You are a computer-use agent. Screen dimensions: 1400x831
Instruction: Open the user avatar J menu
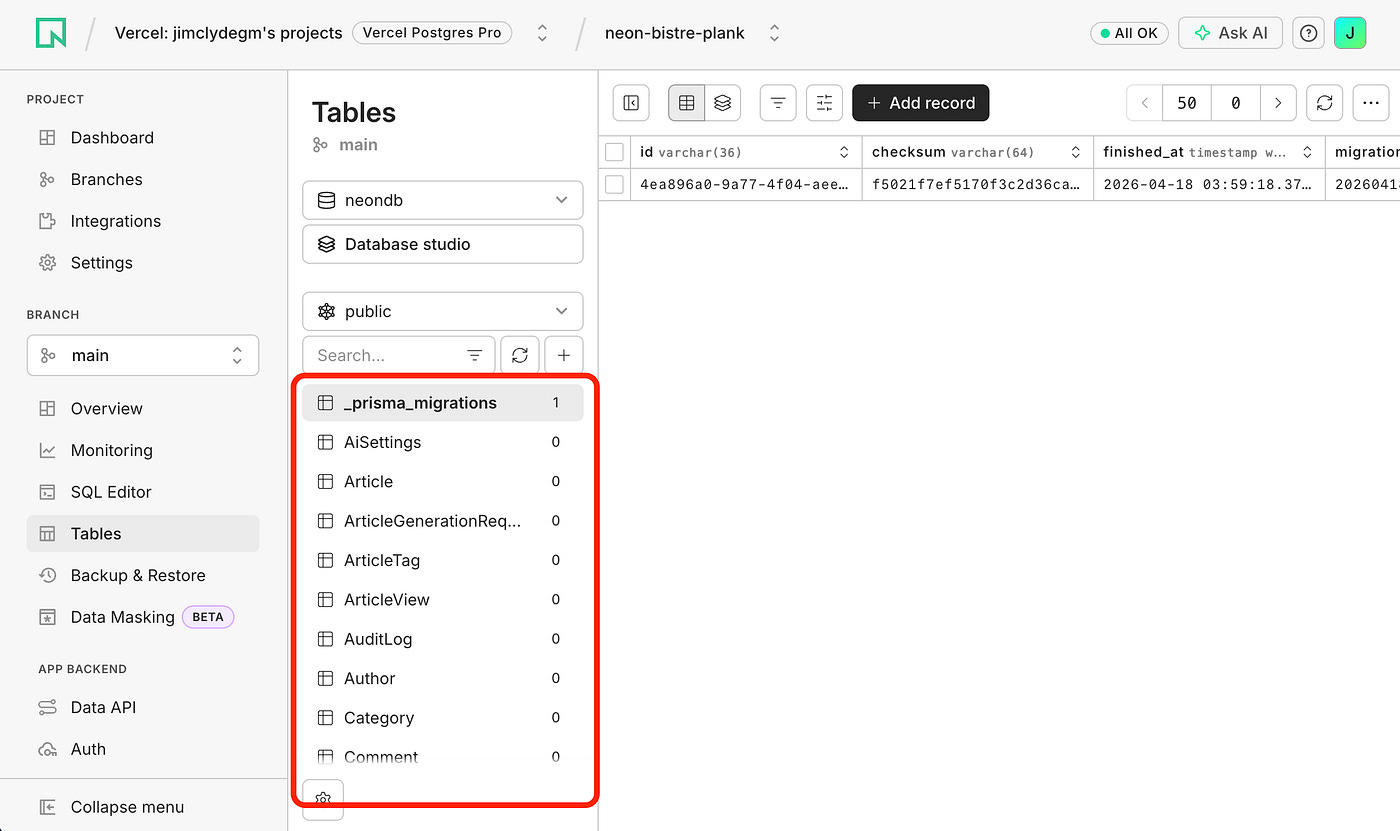tap(1350, 33)
